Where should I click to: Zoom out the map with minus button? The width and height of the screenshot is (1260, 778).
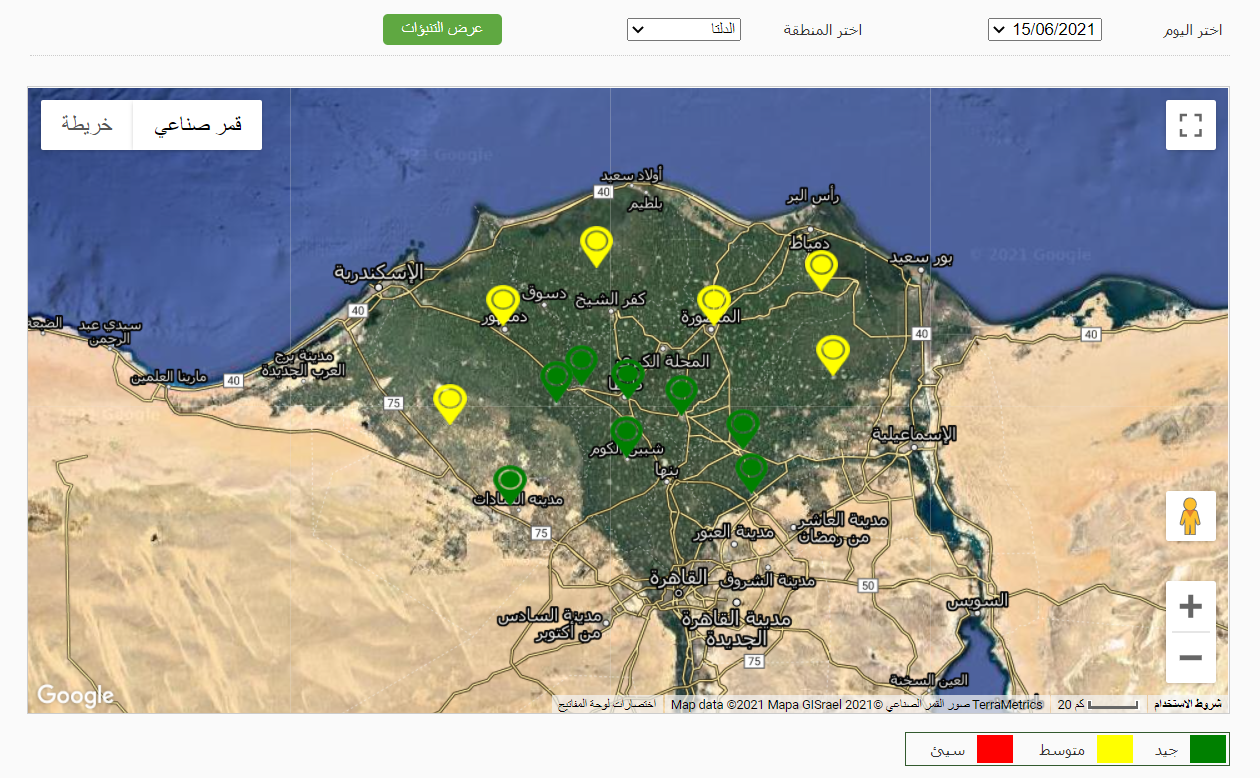click(1190, 658)
